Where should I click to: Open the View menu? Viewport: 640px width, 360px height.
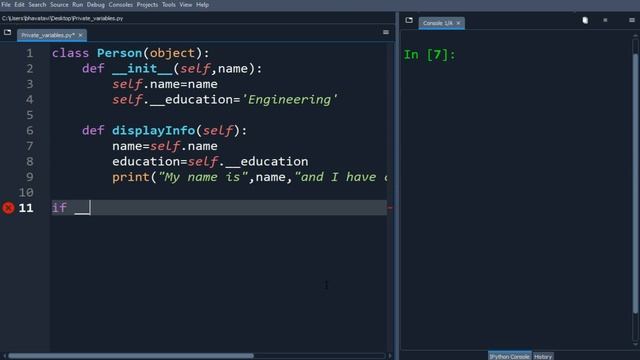tap(186, 5)
